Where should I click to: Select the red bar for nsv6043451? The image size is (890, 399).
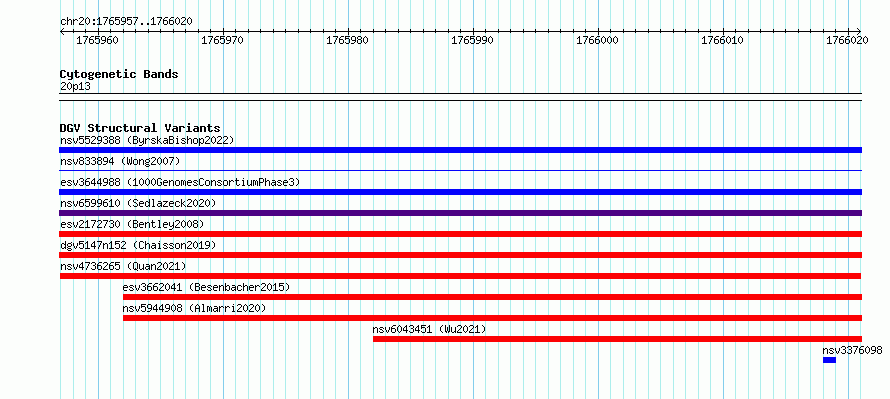tap(617, 339)
